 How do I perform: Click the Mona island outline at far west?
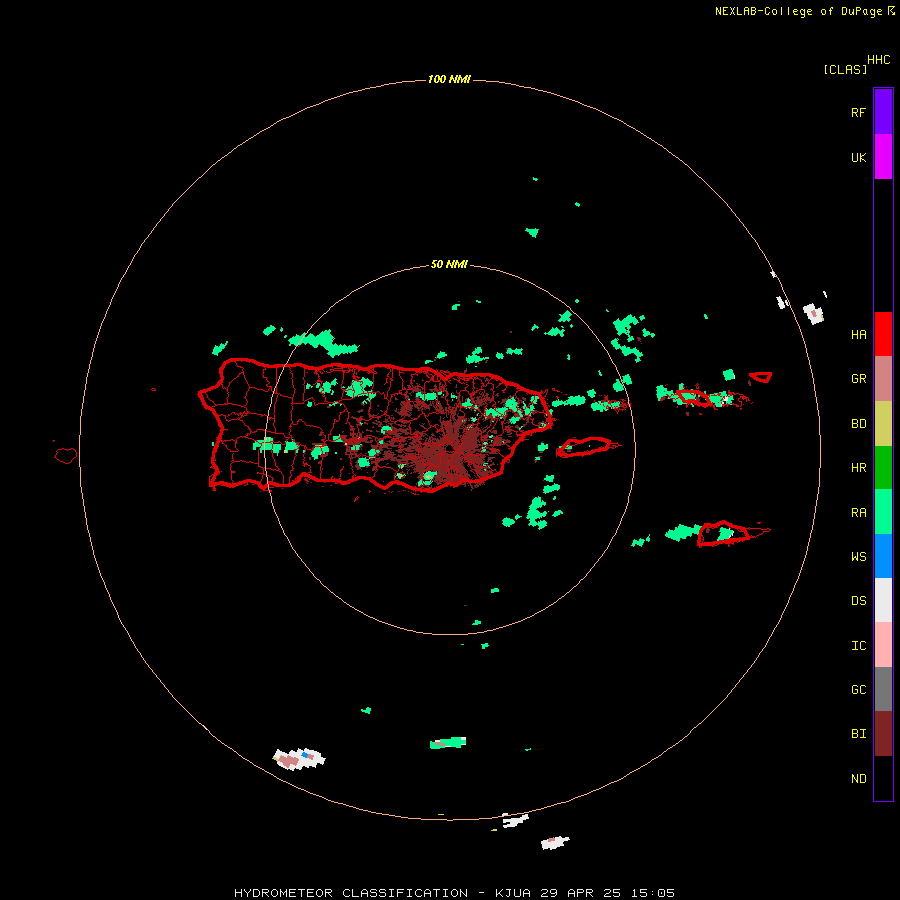click(x=66, y=456)
